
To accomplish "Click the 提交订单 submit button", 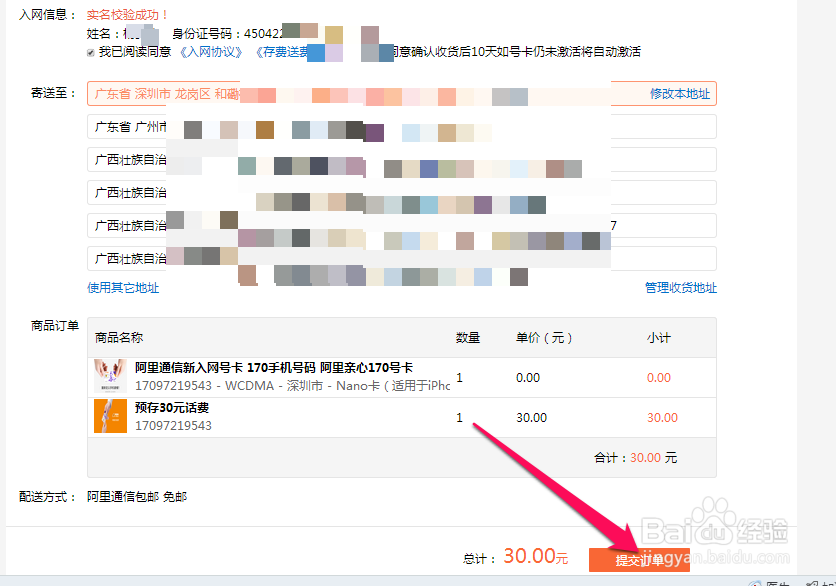I will pos(639,560).
